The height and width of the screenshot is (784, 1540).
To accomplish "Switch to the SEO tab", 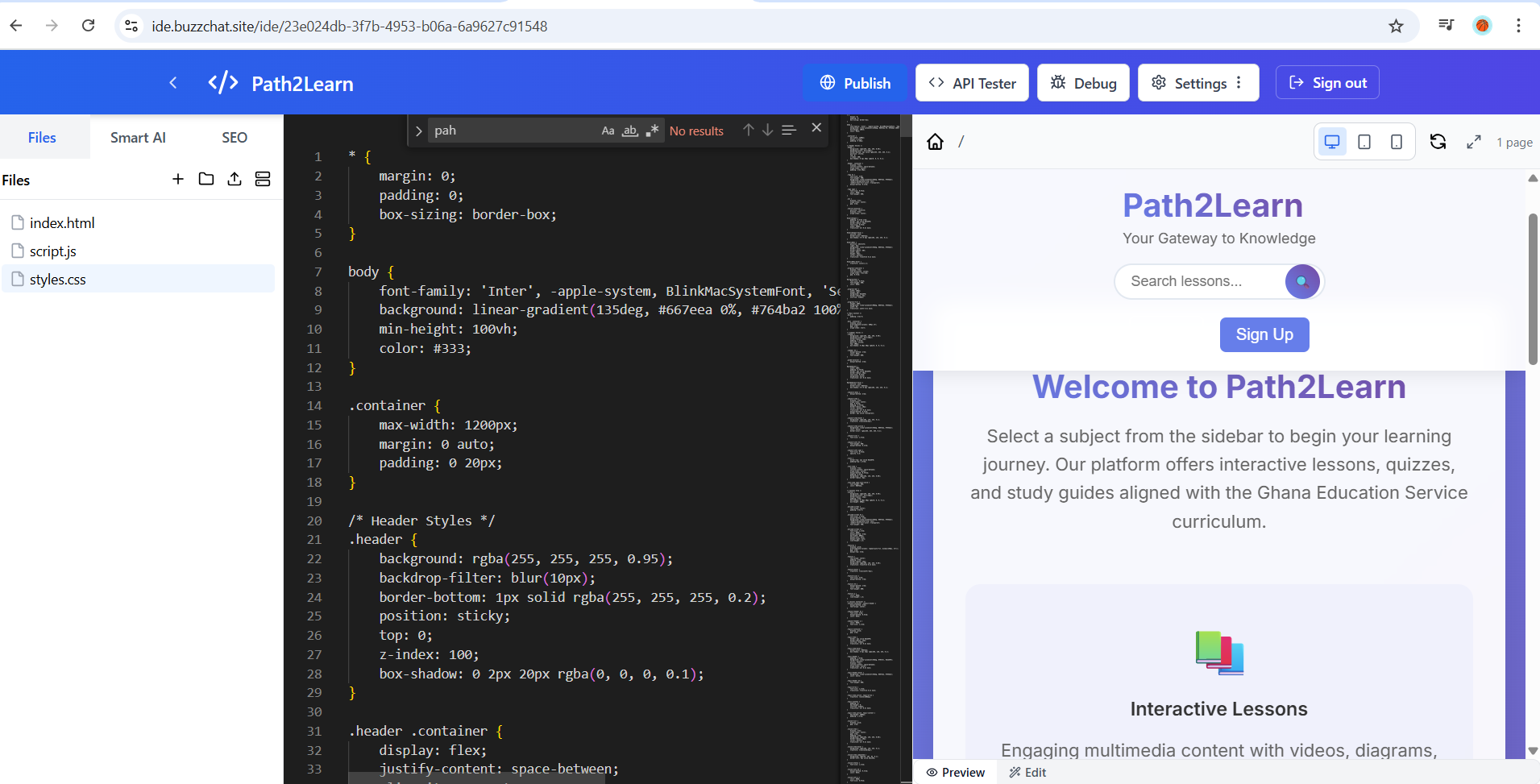I will pos(235,138).
